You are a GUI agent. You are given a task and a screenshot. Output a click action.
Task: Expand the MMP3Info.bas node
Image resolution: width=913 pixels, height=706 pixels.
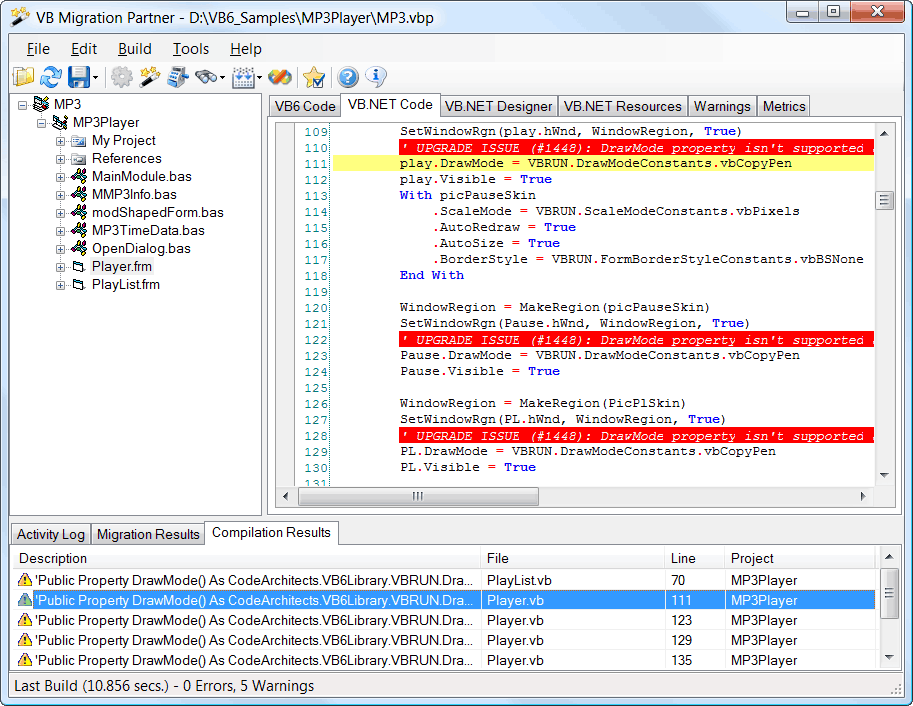60,196
